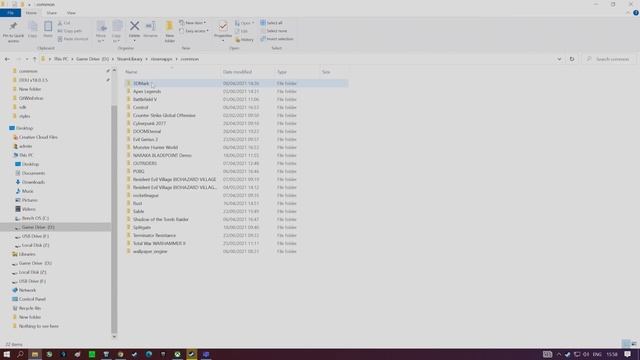640x360 pixels.
Task: Click This PC in the address breadcrumb
Action: click(x=61, y=59)
